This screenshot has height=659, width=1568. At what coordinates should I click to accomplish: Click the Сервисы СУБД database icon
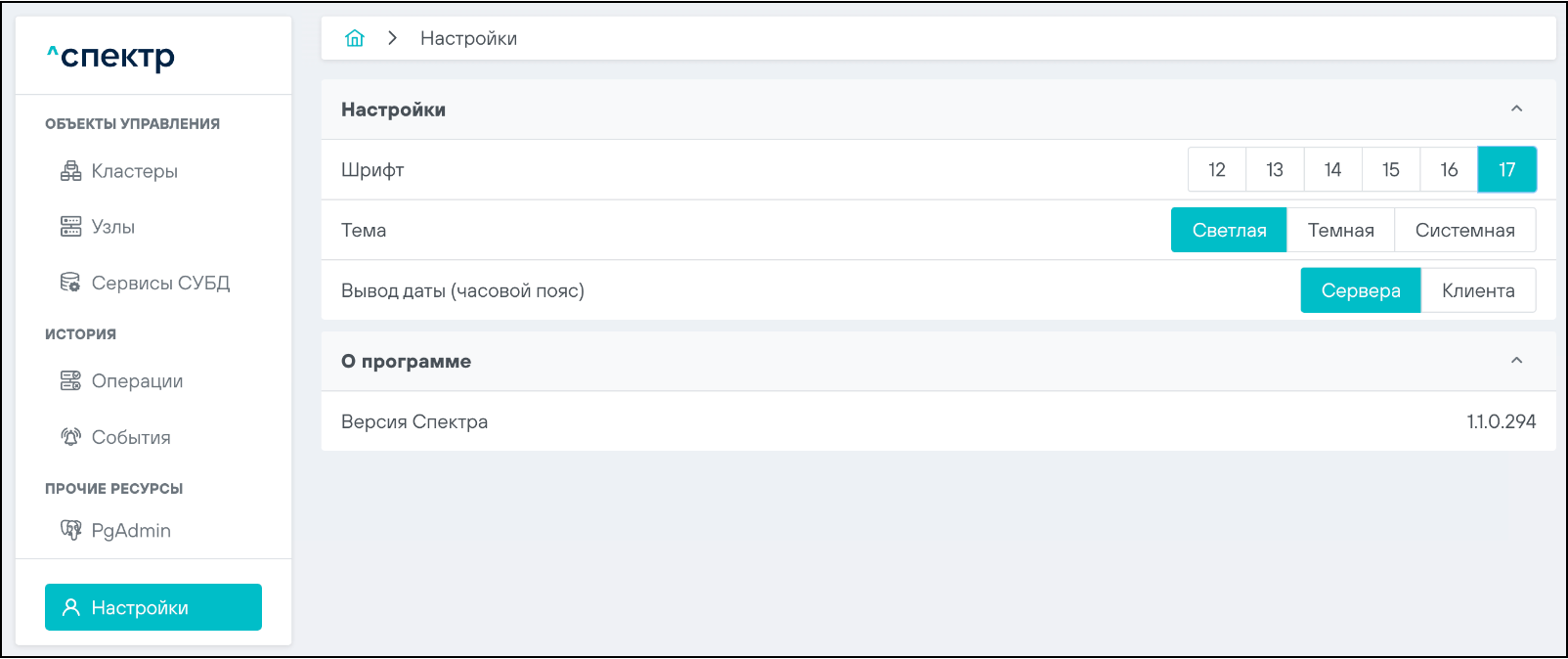70,283
